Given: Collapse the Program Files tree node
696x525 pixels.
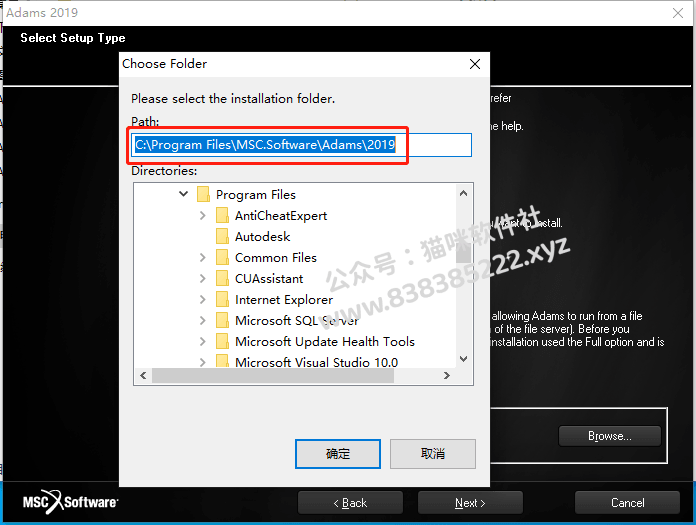Looking at the screenshot, I should [183, 194].
